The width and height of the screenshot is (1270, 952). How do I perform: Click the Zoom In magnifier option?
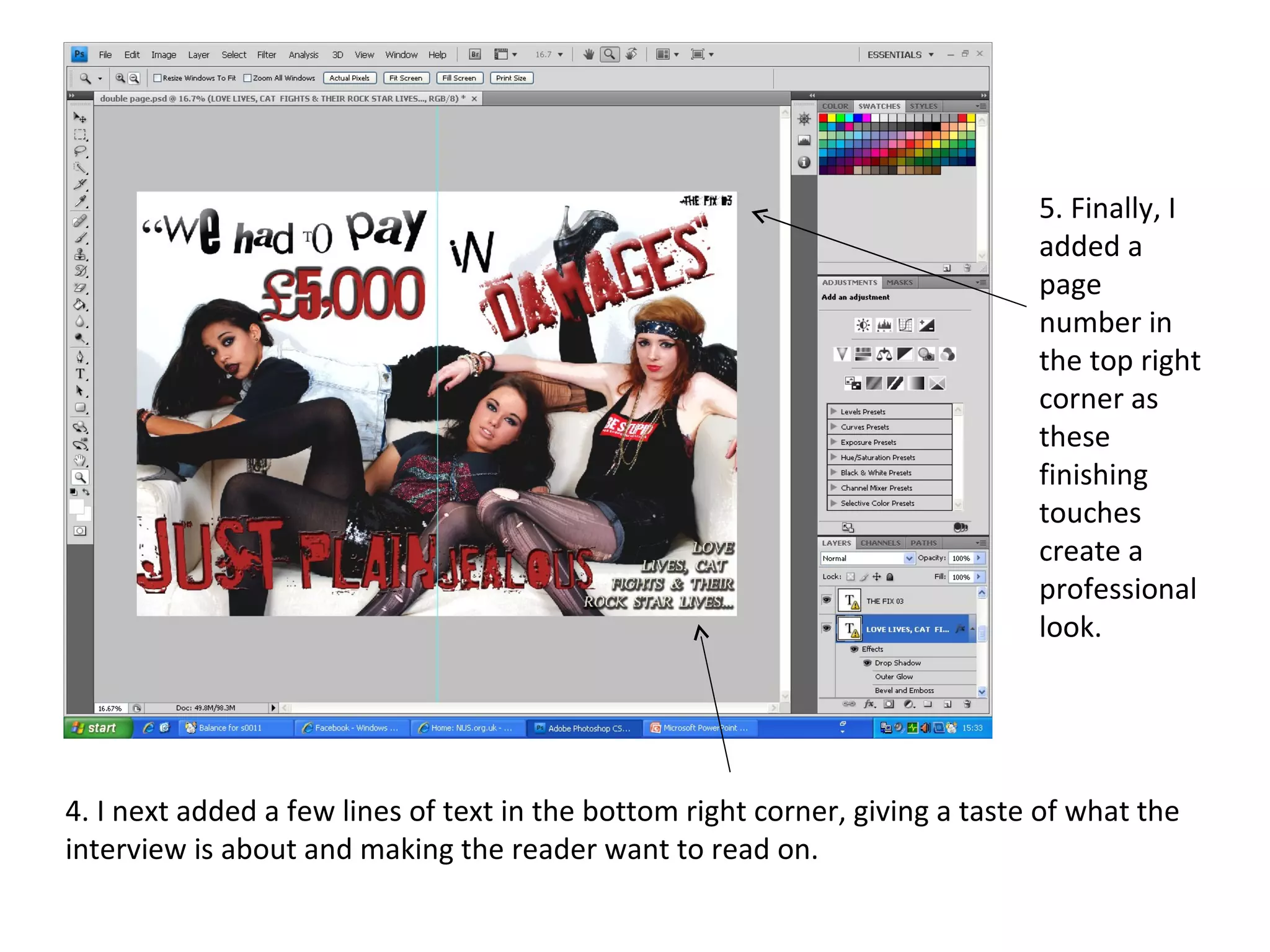[120, 78]
